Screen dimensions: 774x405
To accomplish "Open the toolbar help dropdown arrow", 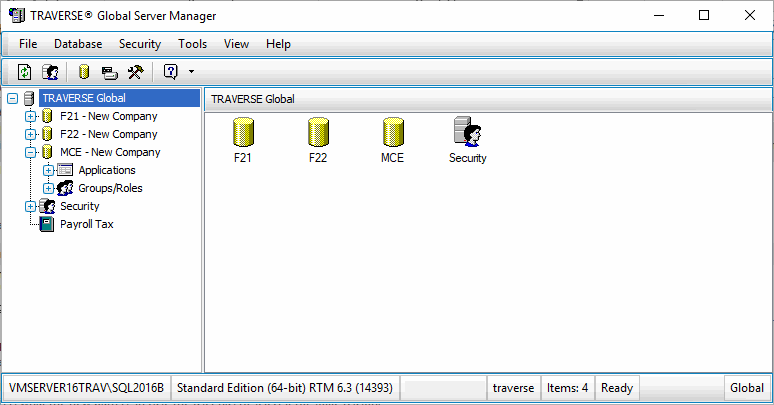I will pos(192,72).
